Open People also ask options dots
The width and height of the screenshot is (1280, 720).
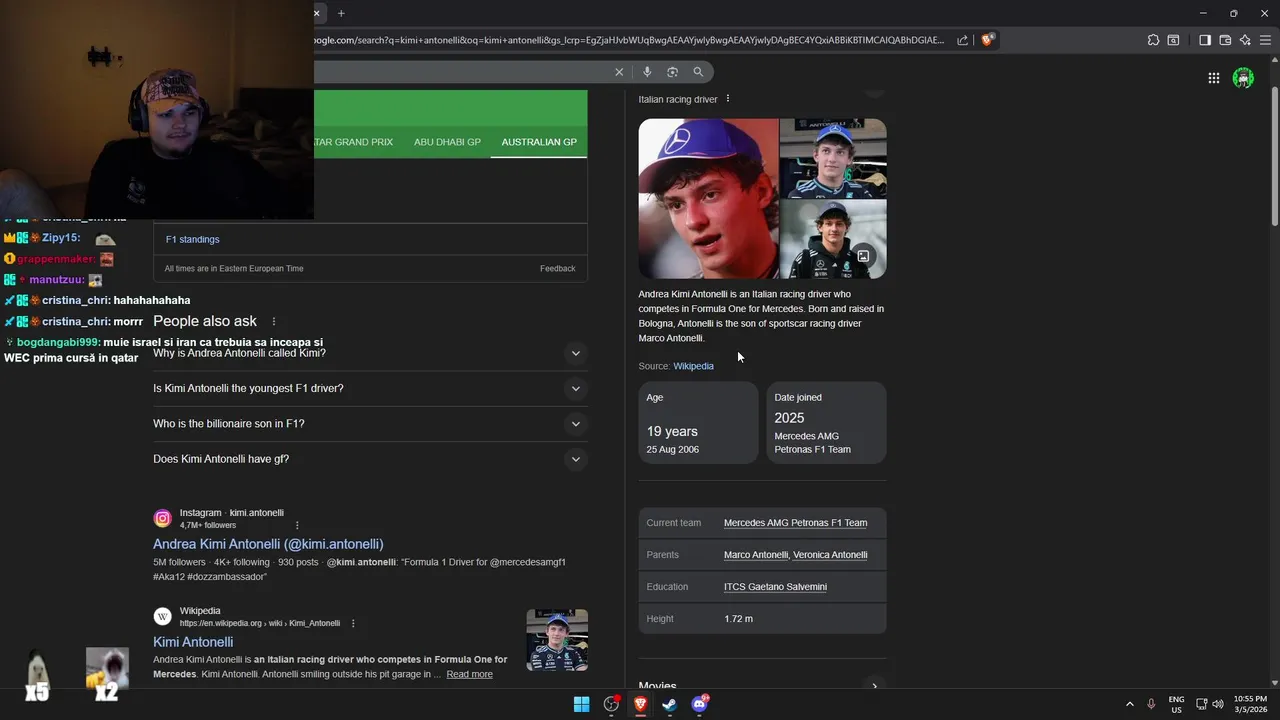pos(273,321)
